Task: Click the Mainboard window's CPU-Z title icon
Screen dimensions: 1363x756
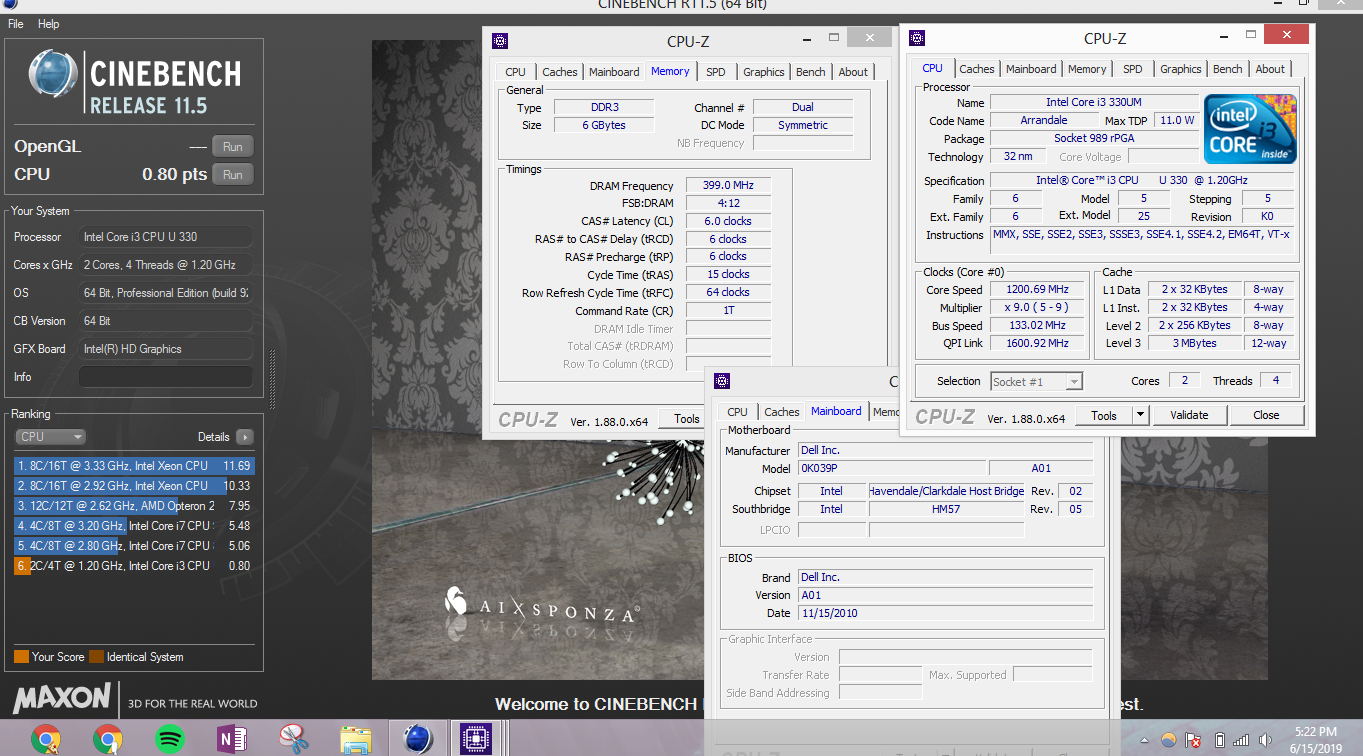Action: click(x=723, y=381)
